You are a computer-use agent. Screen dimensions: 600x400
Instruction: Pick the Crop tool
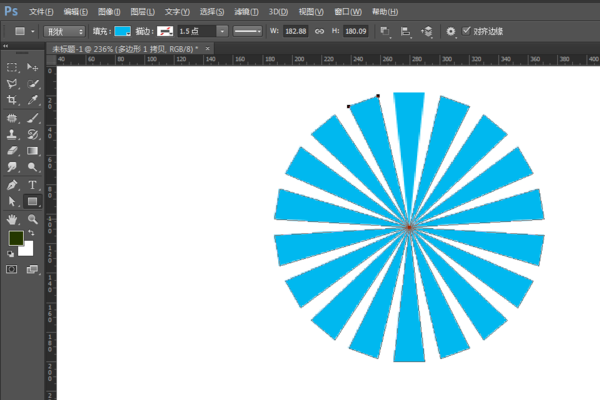tap(12, 101)
